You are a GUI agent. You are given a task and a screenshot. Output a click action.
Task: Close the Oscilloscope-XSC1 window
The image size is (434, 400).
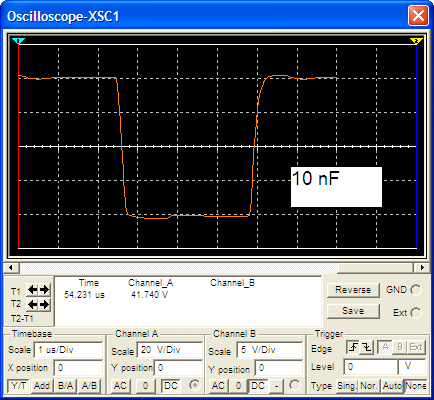click(x=418, y=16)
